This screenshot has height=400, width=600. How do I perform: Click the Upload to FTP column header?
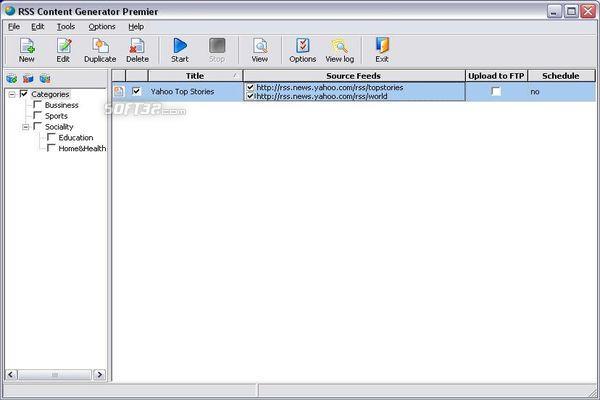pyautogui.click(x=496, y=76)
